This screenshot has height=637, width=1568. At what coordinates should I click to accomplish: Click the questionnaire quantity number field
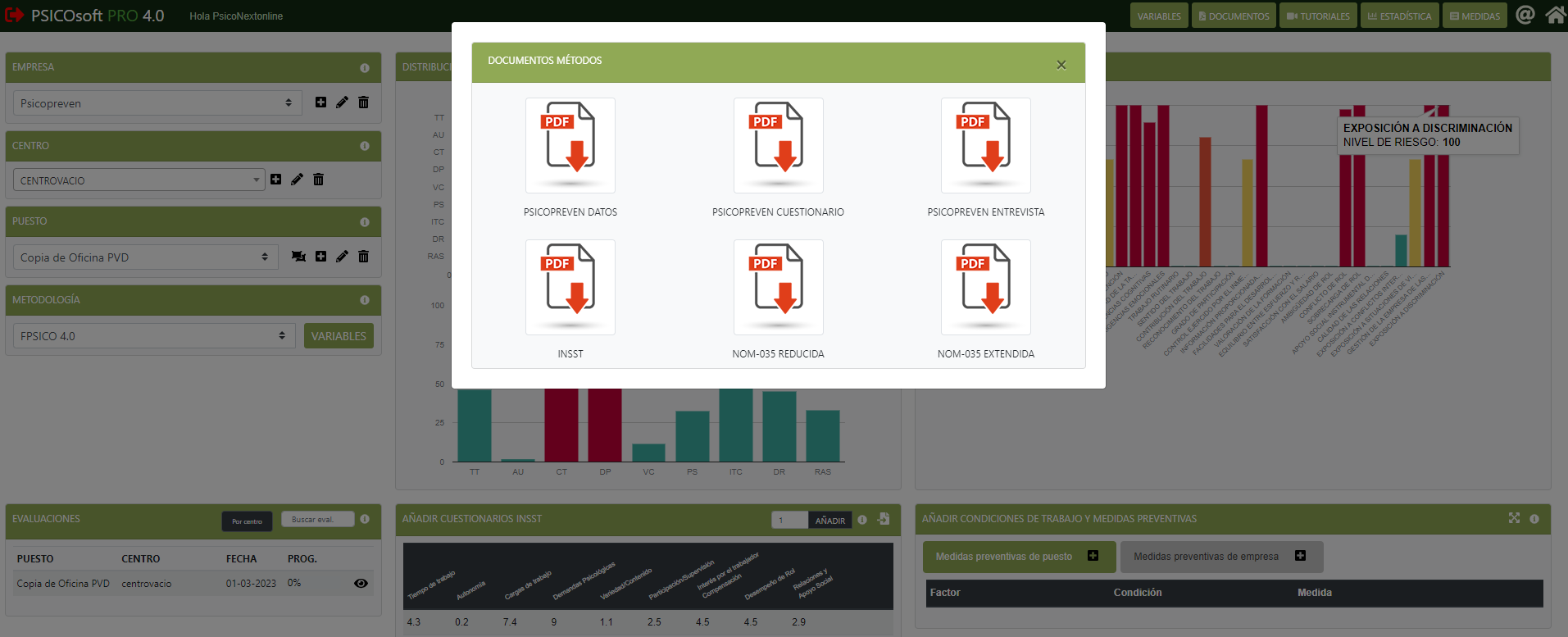tap(789, 521)
